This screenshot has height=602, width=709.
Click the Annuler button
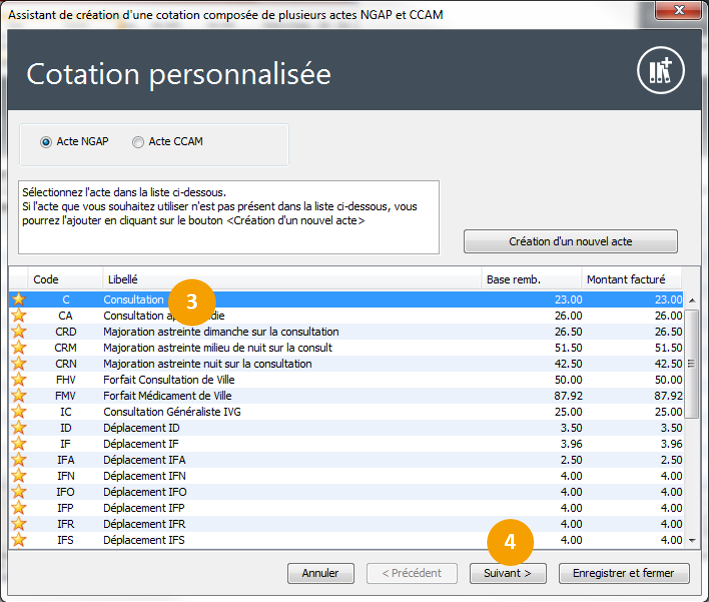320,573
